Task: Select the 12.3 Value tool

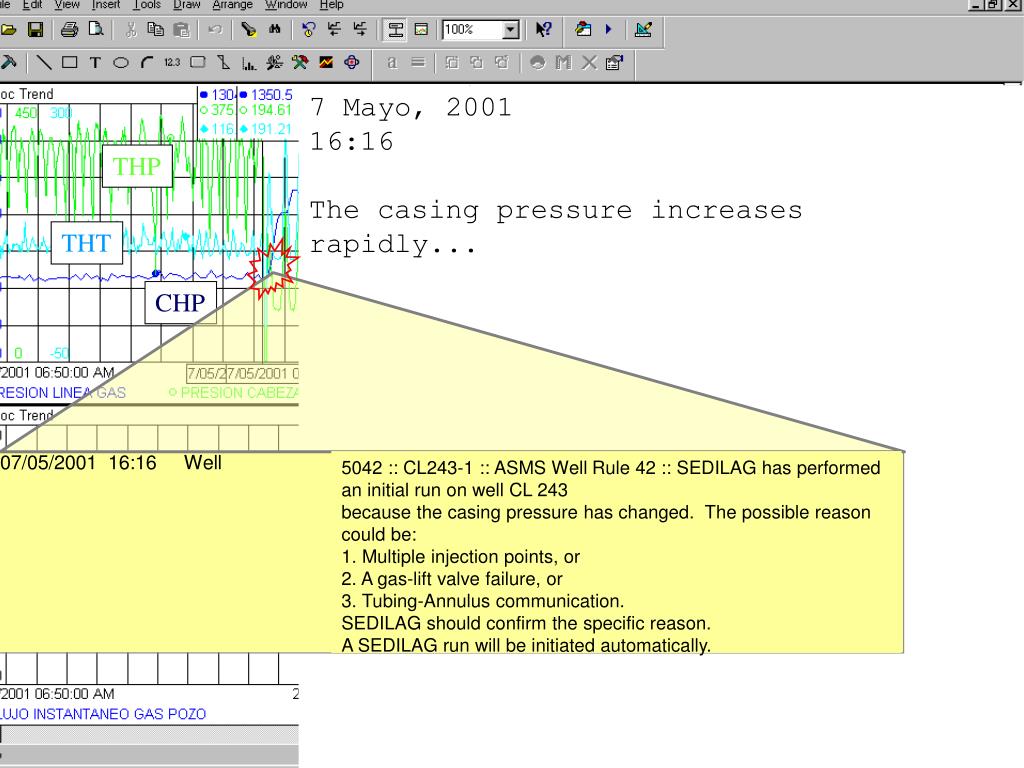Action: pos(172,63)
